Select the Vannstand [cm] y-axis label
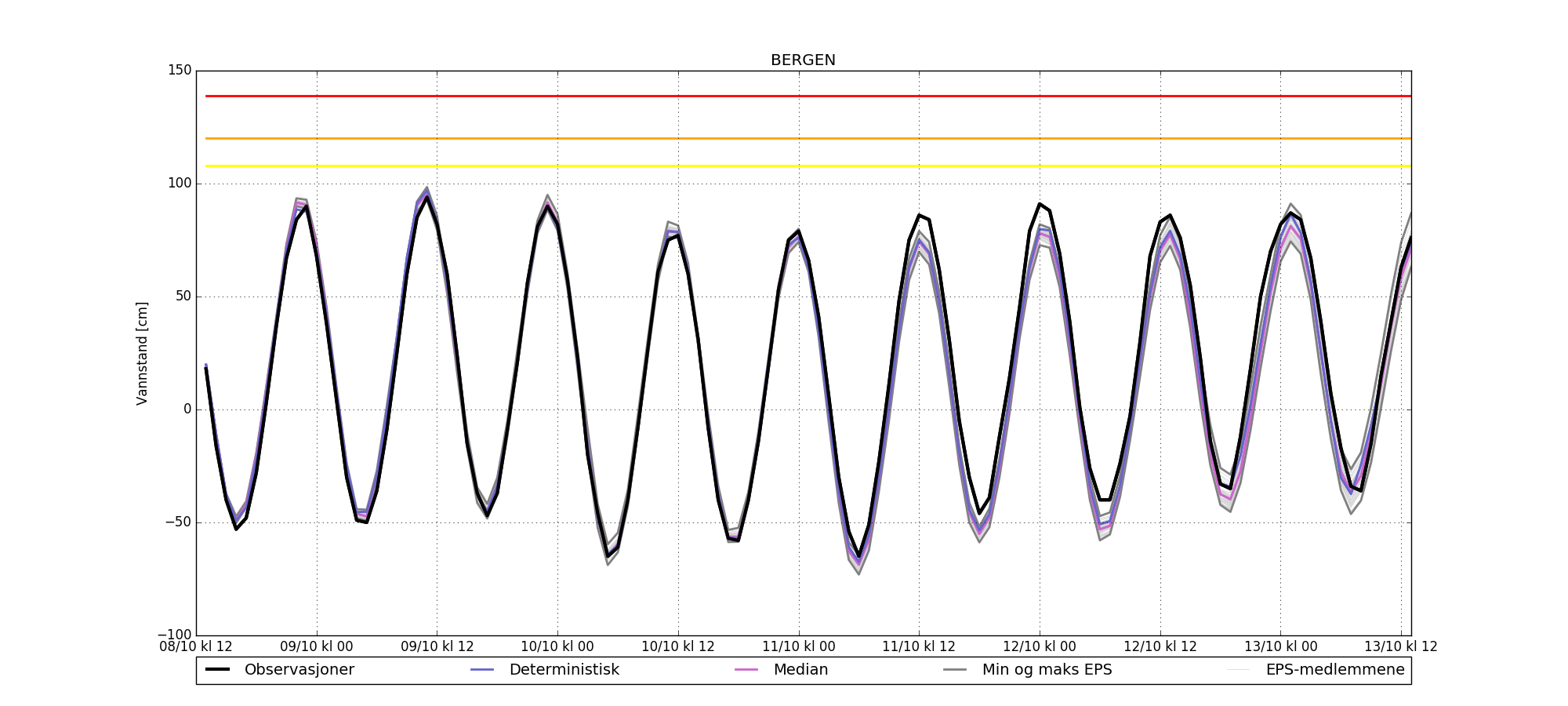The width and height of the screenshot is (1568, 706). click(142, 353)
